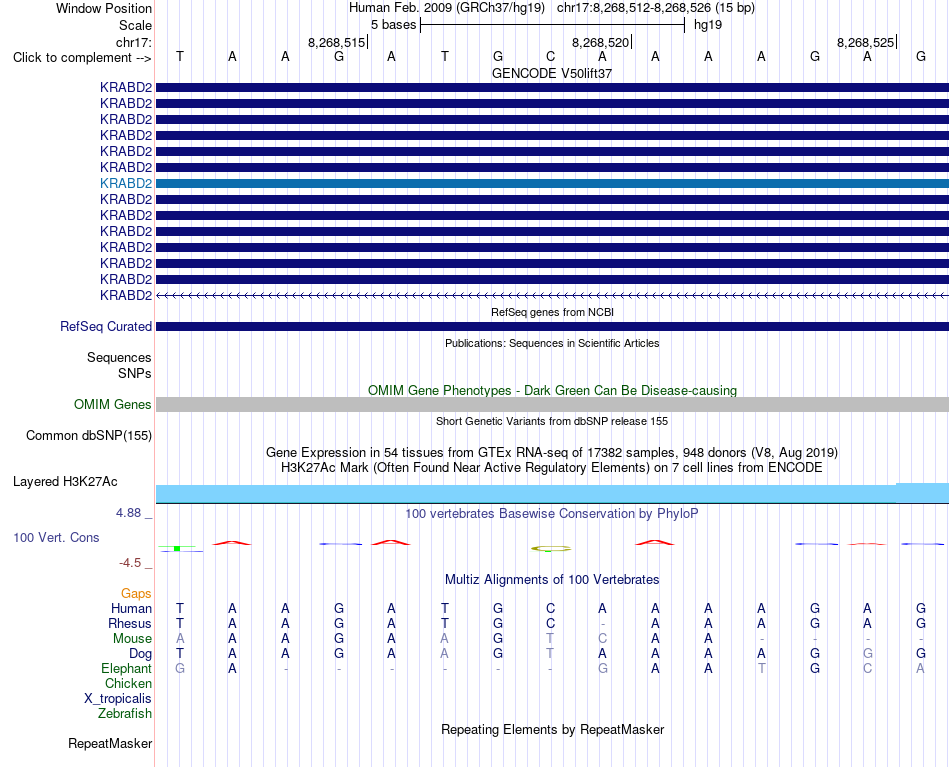Click the Layered H3K27Ac label

tap(65, 482)
